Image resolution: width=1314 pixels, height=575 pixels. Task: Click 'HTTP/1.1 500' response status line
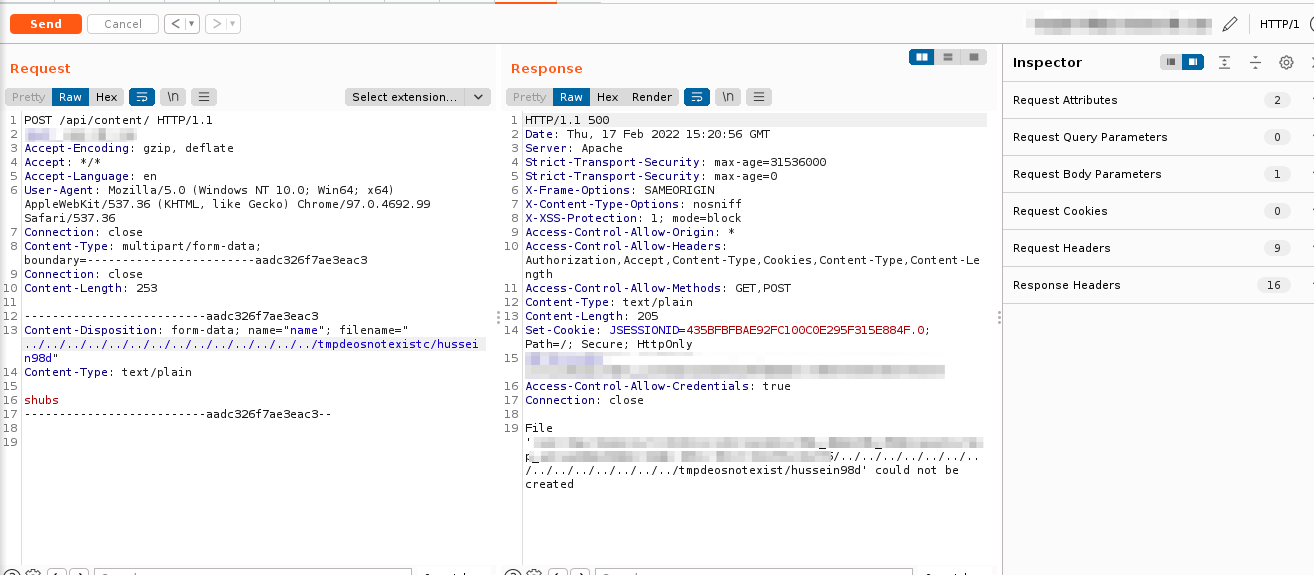tap(567, 120)
